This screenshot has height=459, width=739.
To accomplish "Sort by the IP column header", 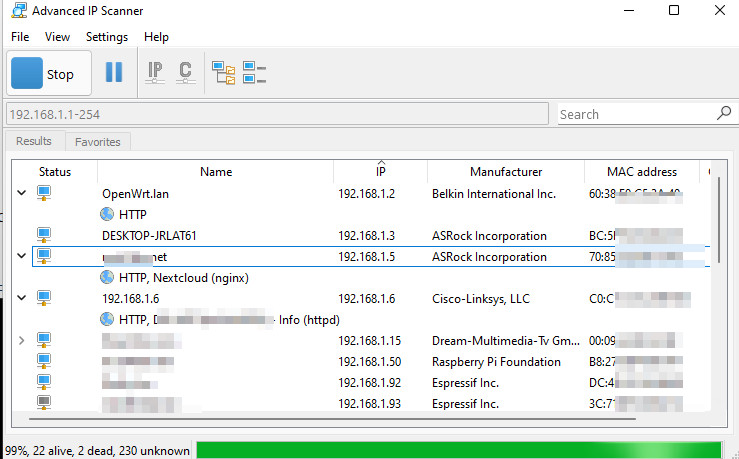I will pyautogui.click(x=381, y=172).
